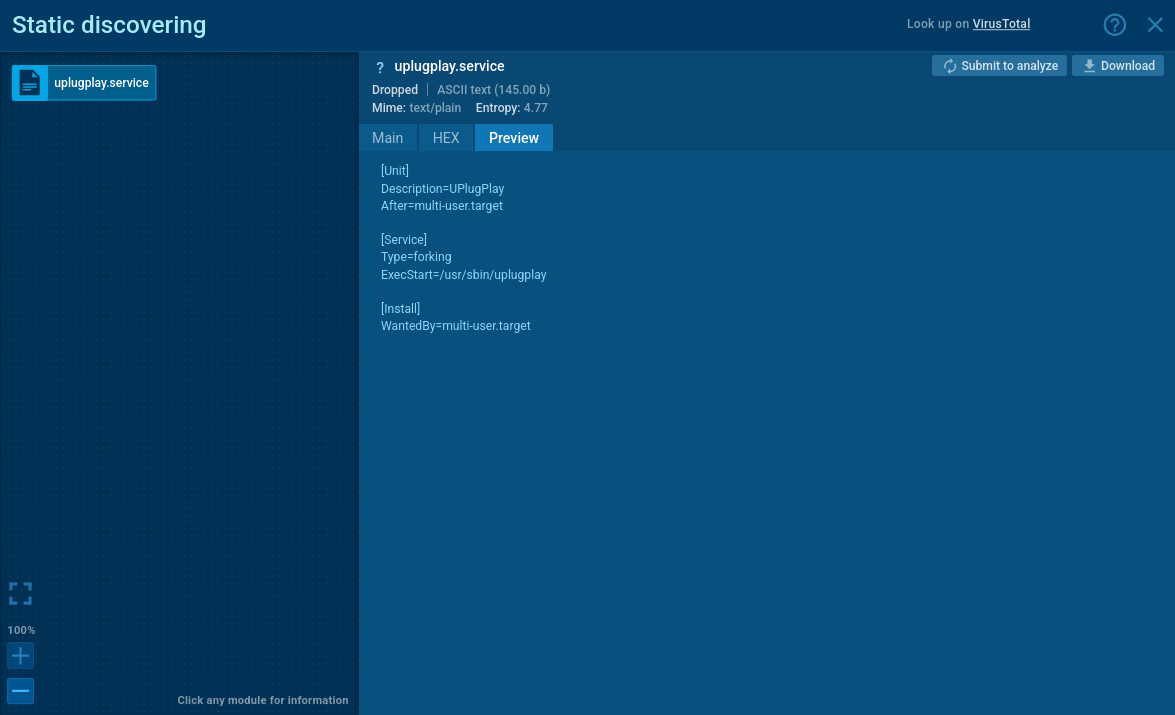Click the unknown-verdict question mark beside the filename
Screen dimensions: 1175x715
pos(380,68)
